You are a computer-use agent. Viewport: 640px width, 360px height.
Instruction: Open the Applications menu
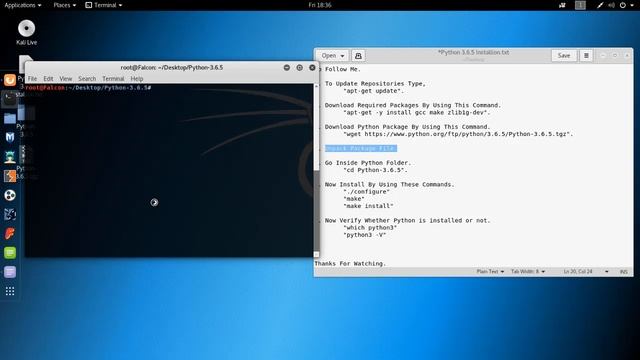22,5
